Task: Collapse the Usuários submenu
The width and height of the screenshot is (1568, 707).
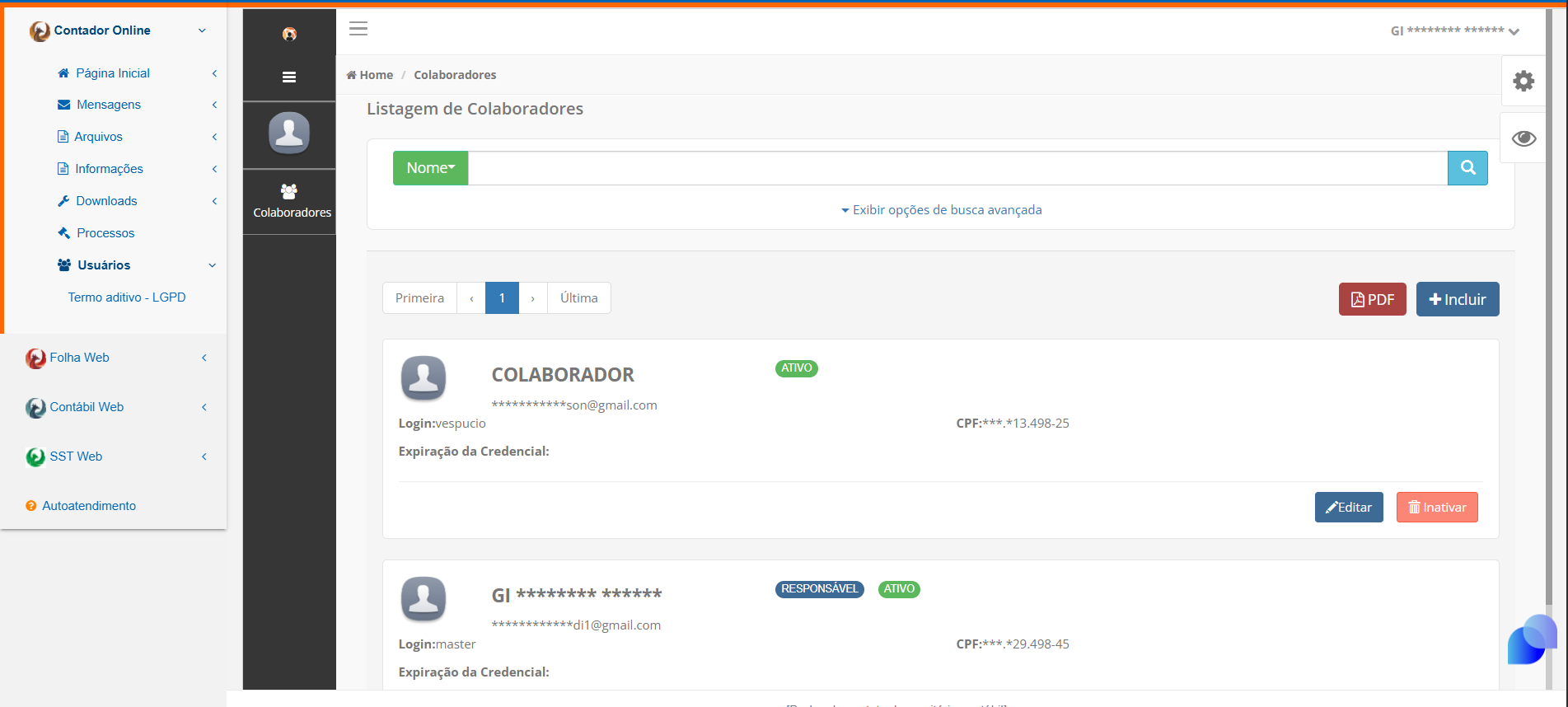Action: tap(213, 265)
